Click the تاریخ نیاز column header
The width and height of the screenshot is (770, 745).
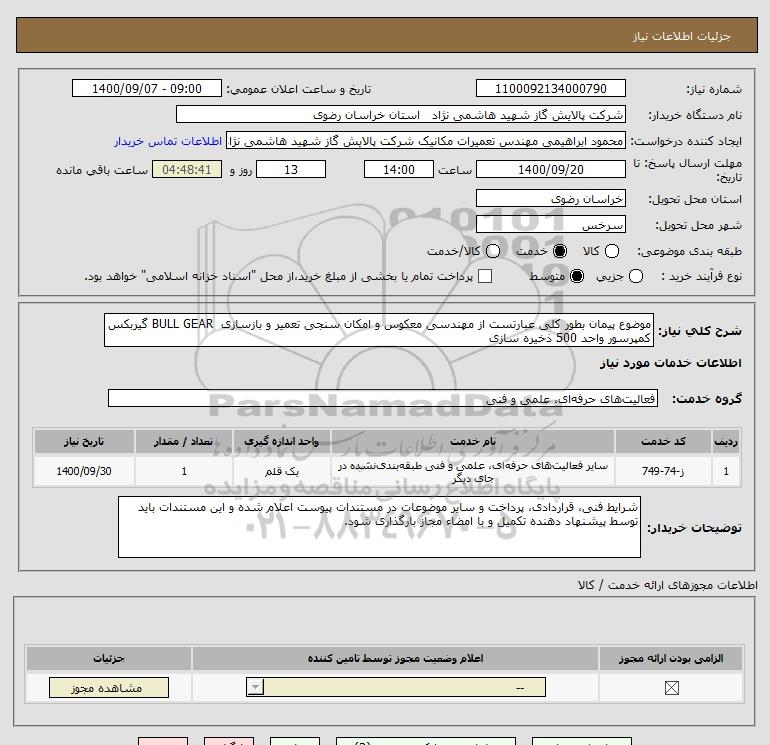84,441
